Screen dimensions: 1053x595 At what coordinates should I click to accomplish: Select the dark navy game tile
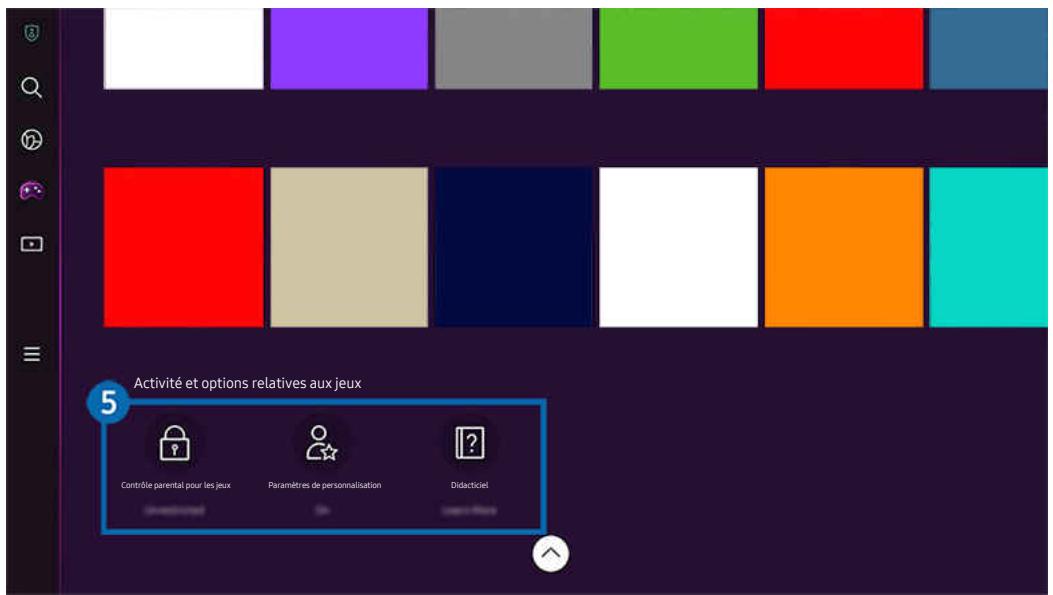click(x=514, y=247)
